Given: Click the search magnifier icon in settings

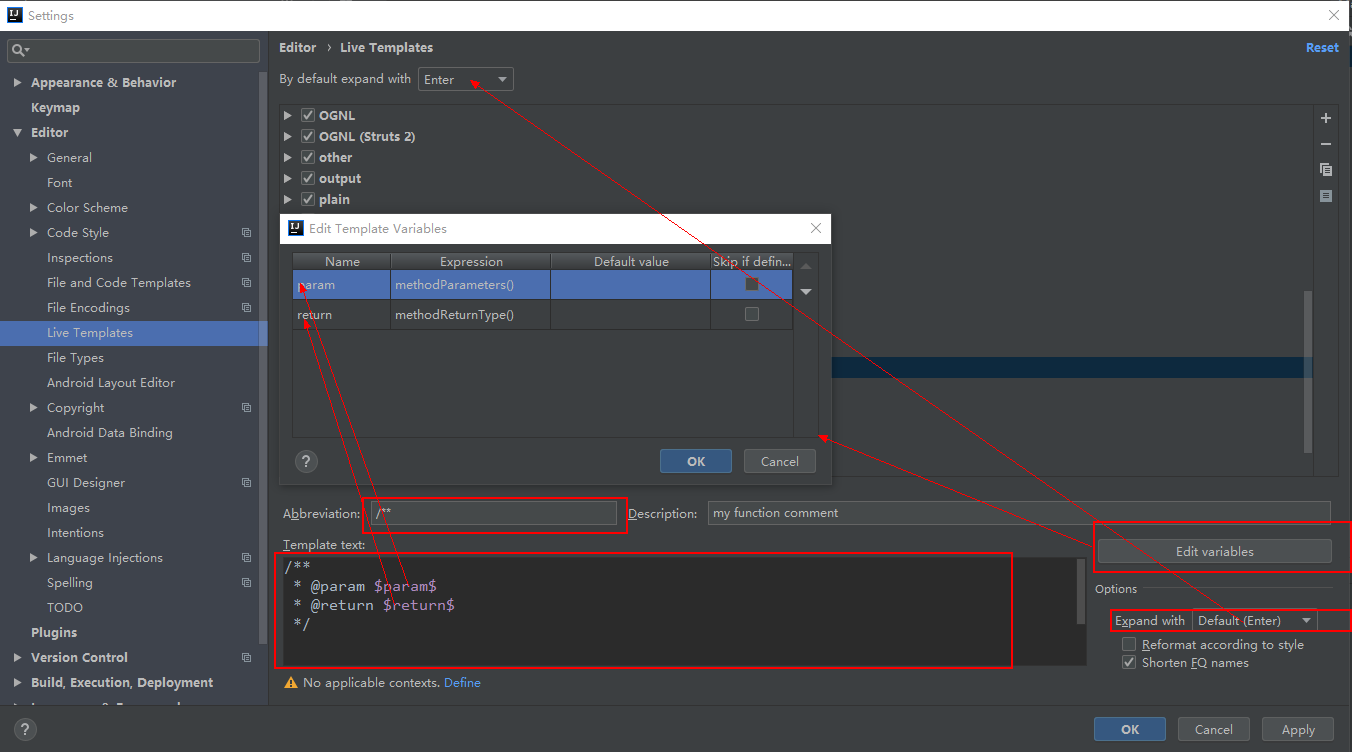Looking at the screenshot, I should pos(20,50).
